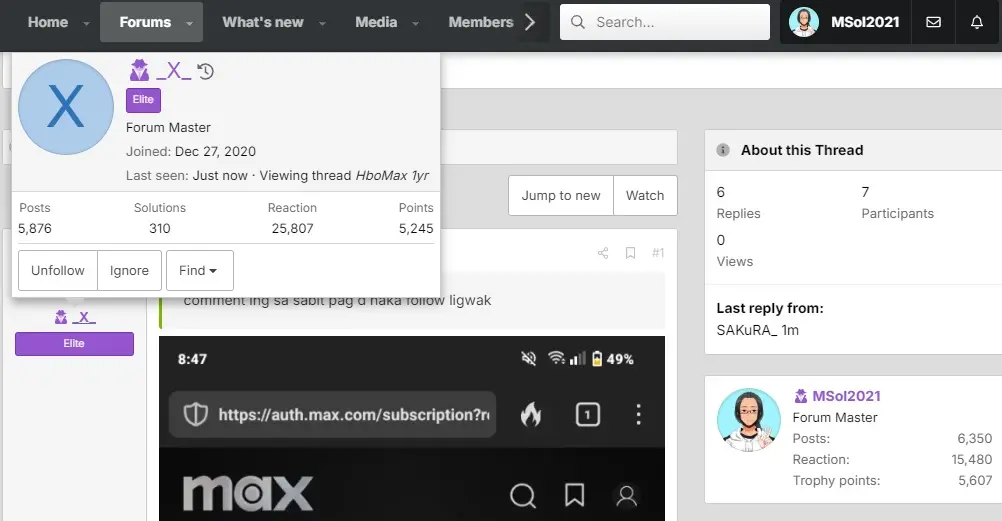Click the max logo in the image
The width and height of the screenshot is (1002, 521).
click(x=248, y=494)
